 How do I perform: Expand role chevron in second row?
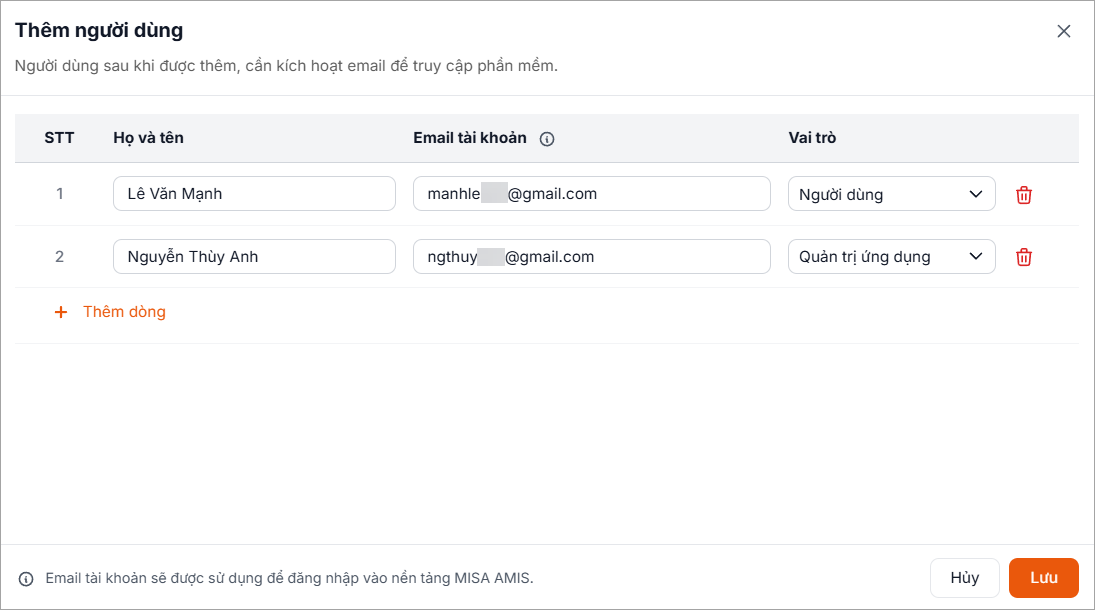(x=976, y=257)
